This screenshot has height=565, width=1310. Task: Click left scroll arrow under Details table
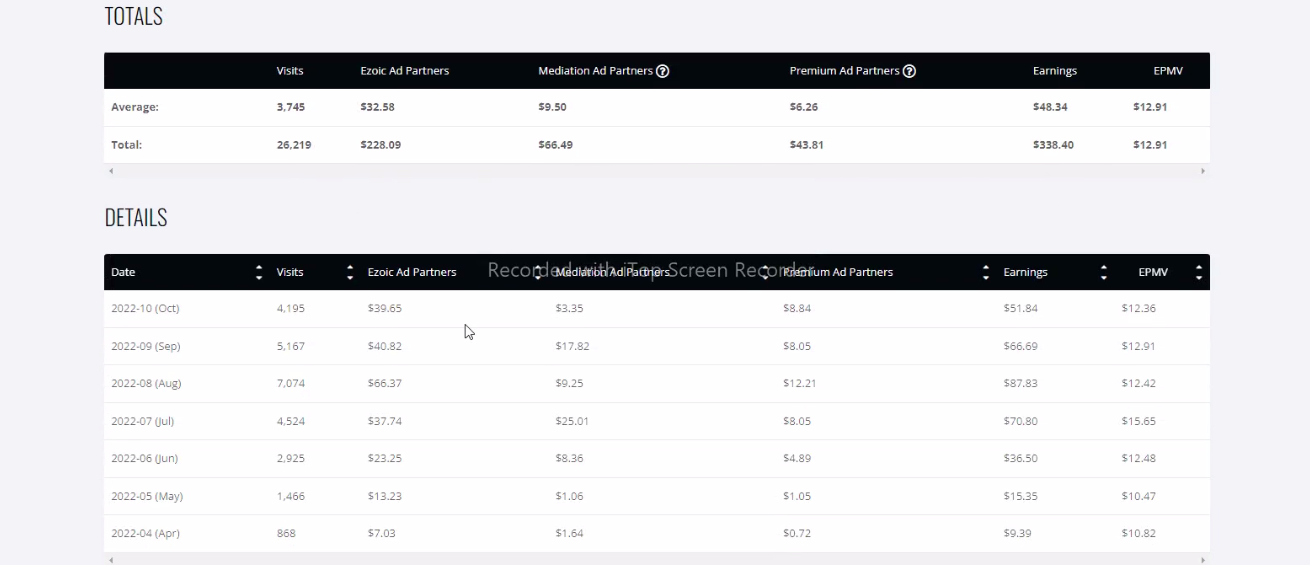pyautogui.click(x=111, y=560)
